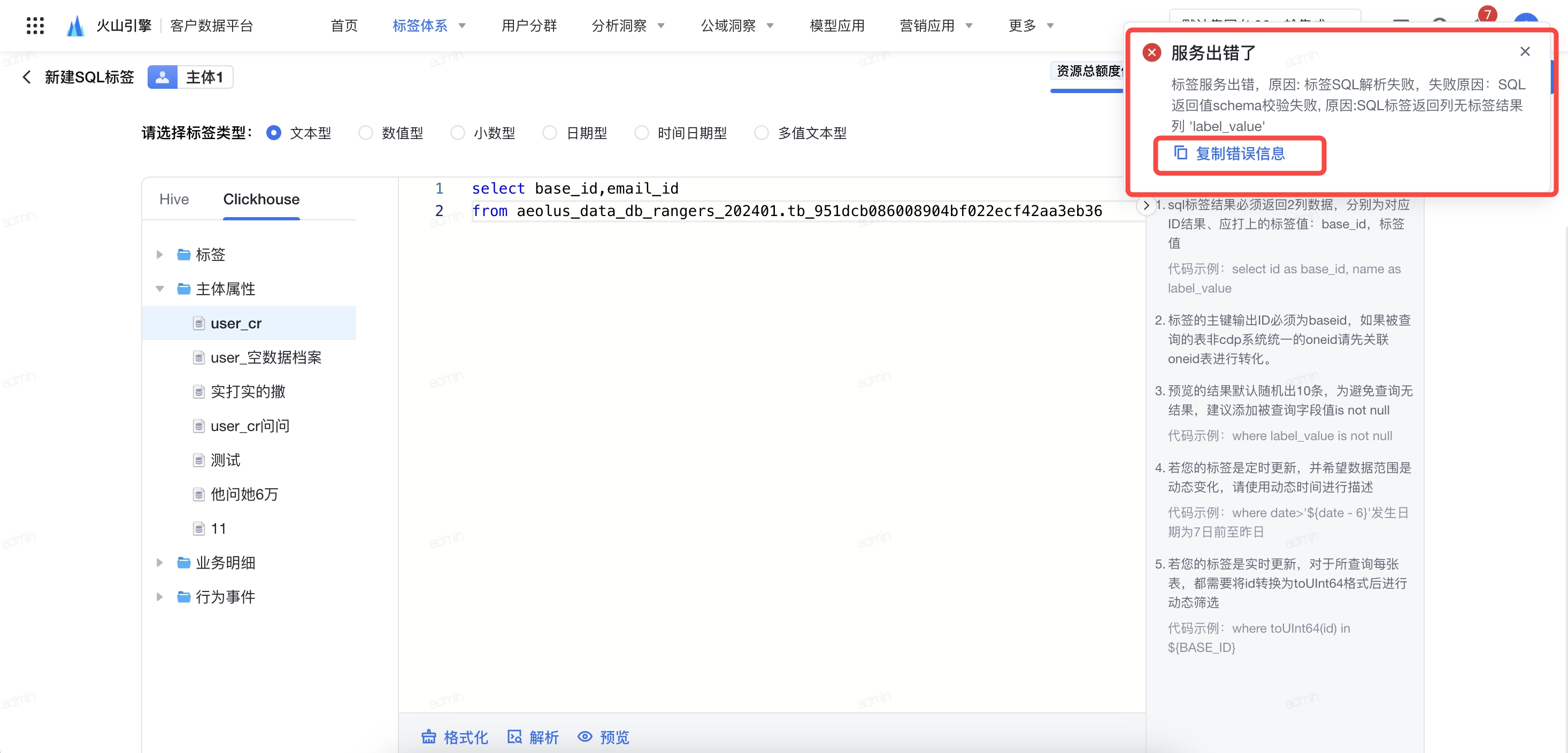
Task: Select the table row named 11
Action: tap(249, 528)
